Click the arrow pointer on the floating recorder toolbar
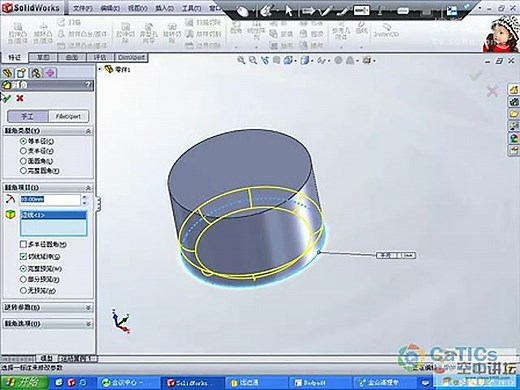The width and height of the screenshot is (520, 390). [289, 11]
